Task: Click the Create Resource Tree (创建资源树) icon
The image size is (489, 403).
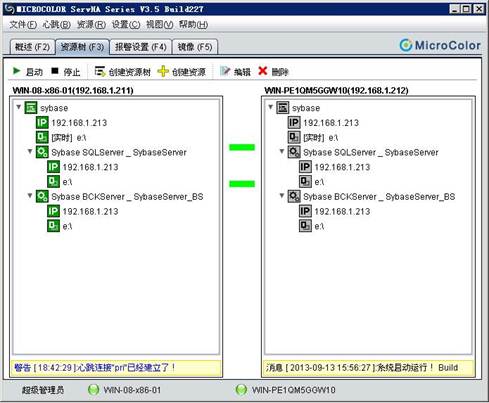Action: point(100,71)
